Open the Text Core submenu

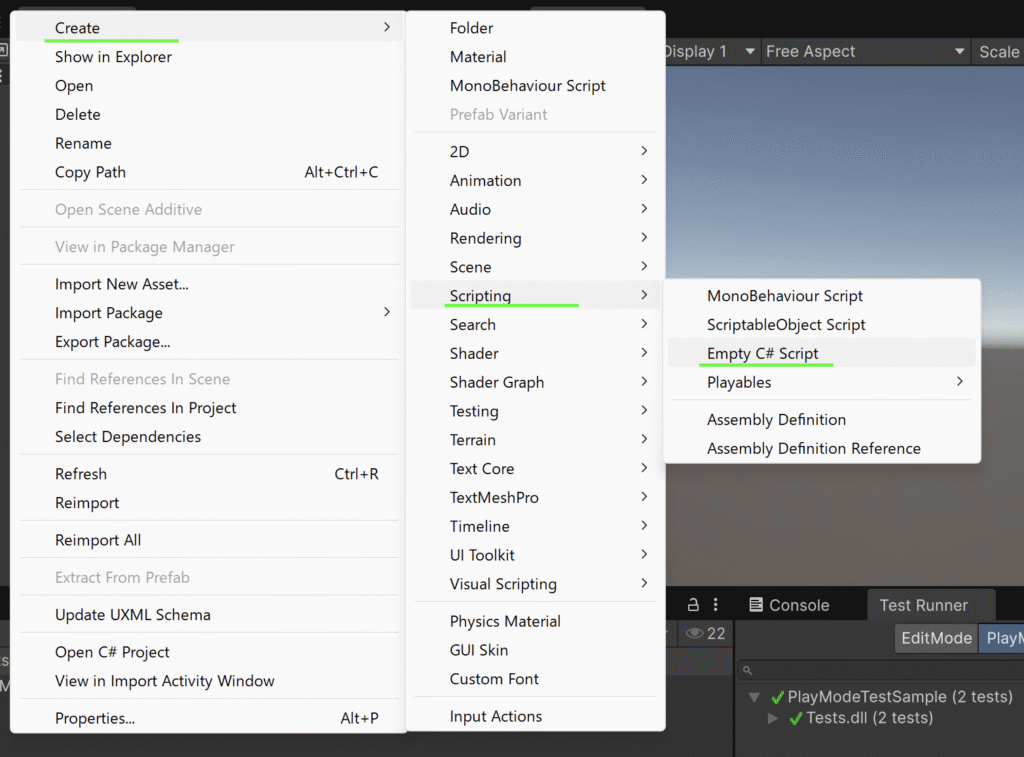(536, 468)
